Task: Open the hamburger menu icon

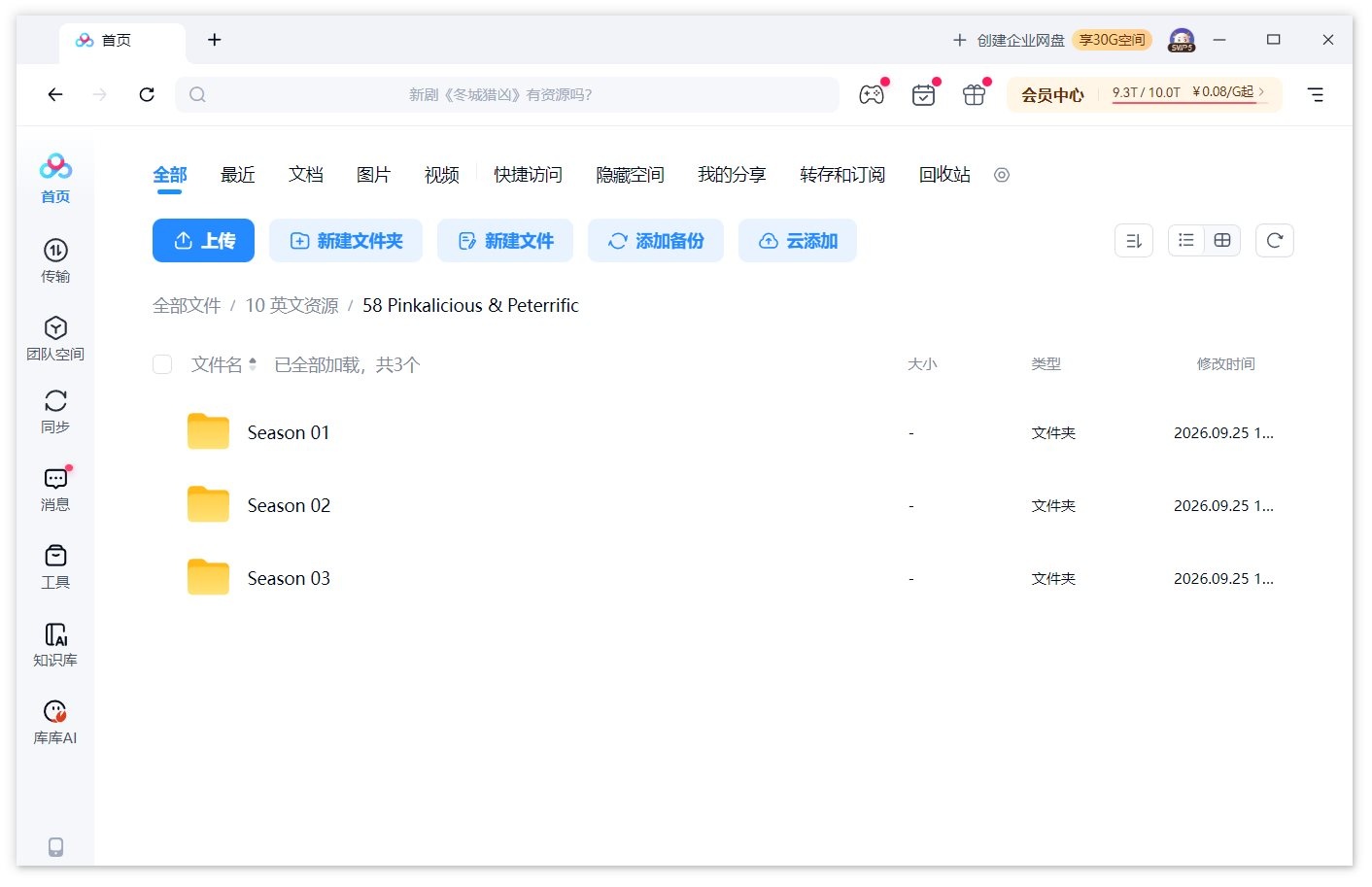Action: coord(1316,94)
